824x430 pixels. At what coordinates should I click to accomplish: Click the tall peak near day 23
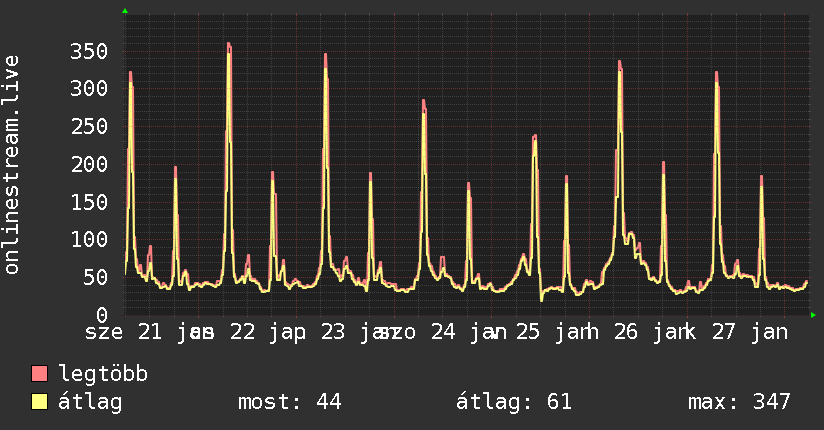point(325,56)
